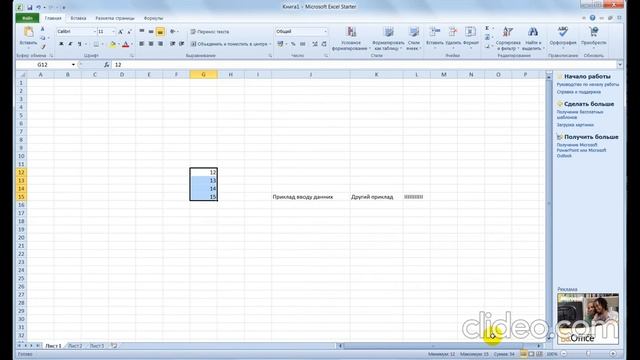Click the yellow Fill Color bucket
Viewport: 640px width, 360px height.
(112, 44)
